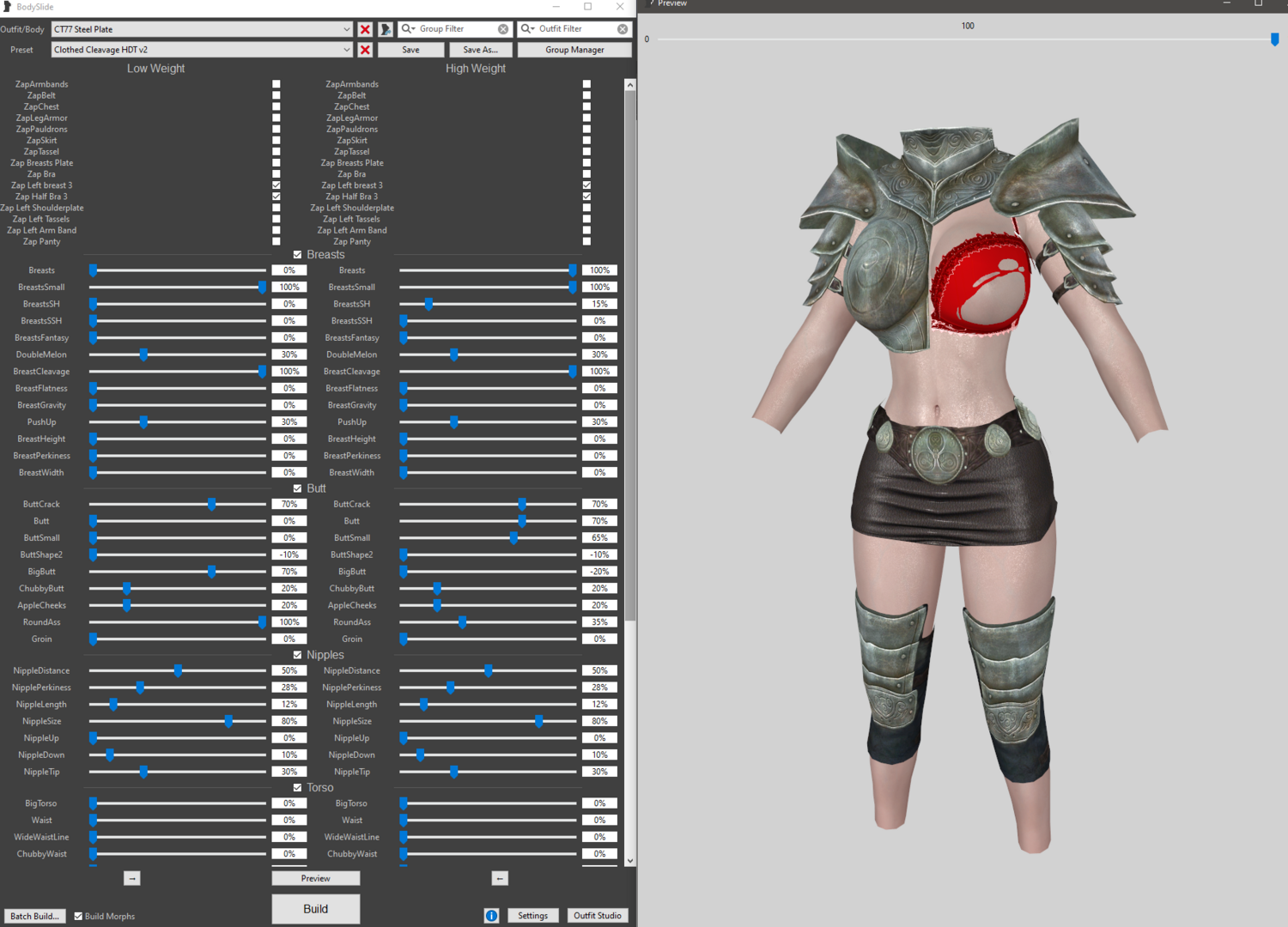Click the low weight Breasts slider track

click(178, 270)
